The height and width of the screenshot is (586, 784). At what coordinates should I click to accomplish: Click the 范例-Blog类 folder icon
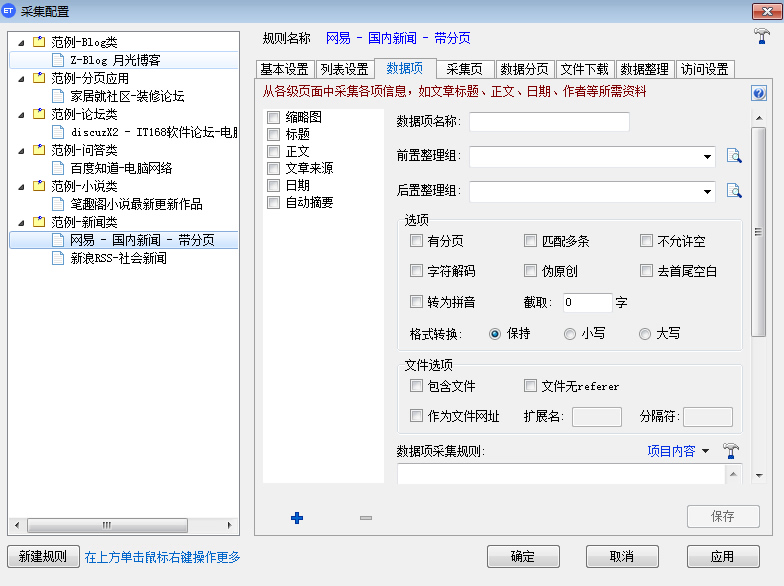click(39, 42)
